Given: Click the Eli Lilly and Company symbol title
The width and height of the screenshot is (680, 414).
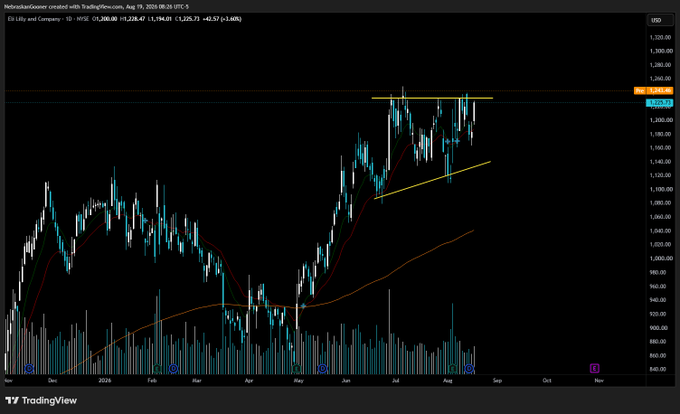Looking at the screenshot, I should tap(36, 19).
